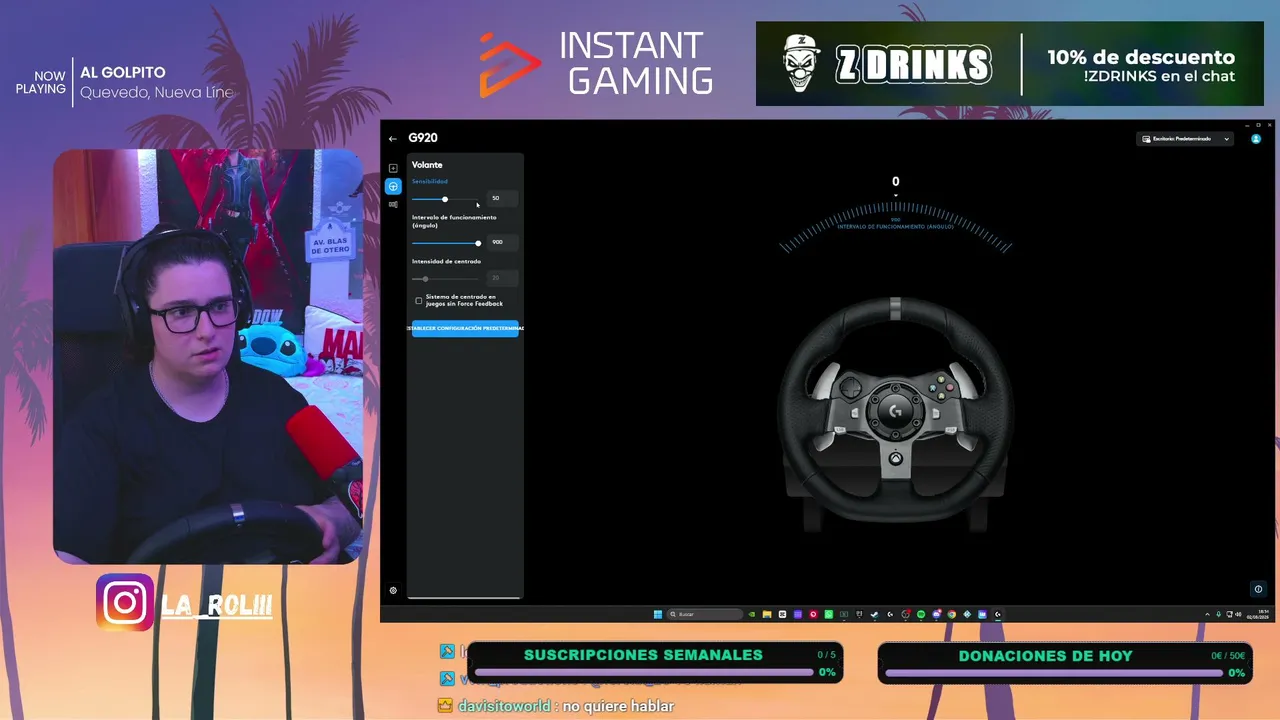
Task: Open Steam from the taskbar
Action: click(x=875, y=614)
